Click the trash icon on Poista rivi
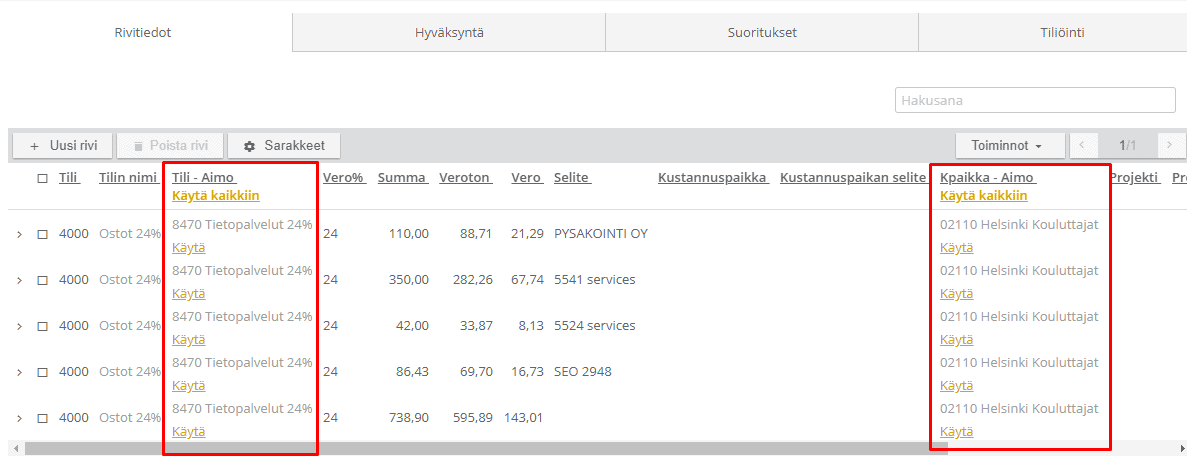Screen dimensions: 1187x456 [x=138, y=146]
